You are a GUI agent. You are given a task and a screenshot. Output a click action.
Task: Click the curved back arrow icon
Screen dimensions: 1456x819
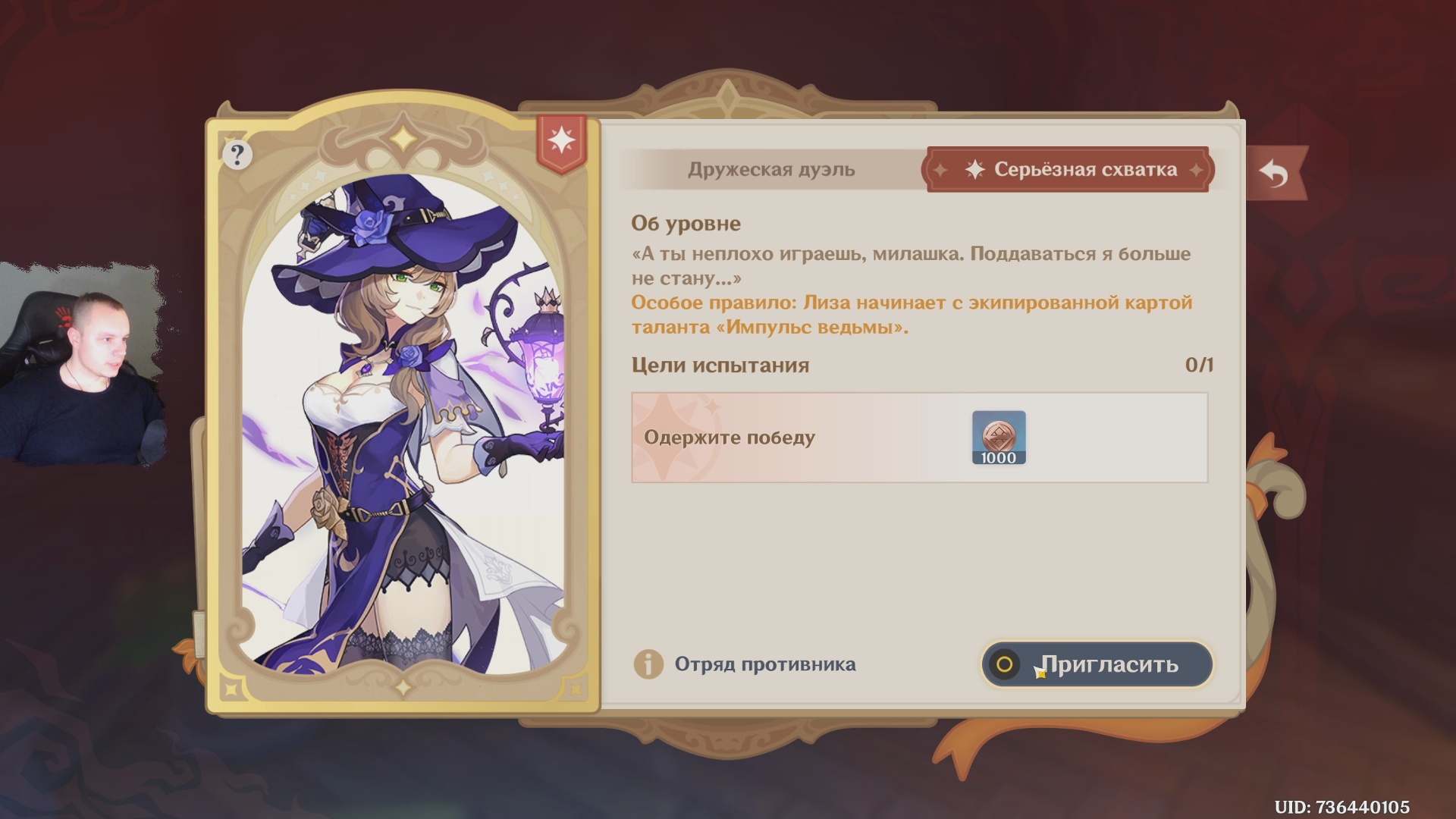click(x=1274, y=174)
